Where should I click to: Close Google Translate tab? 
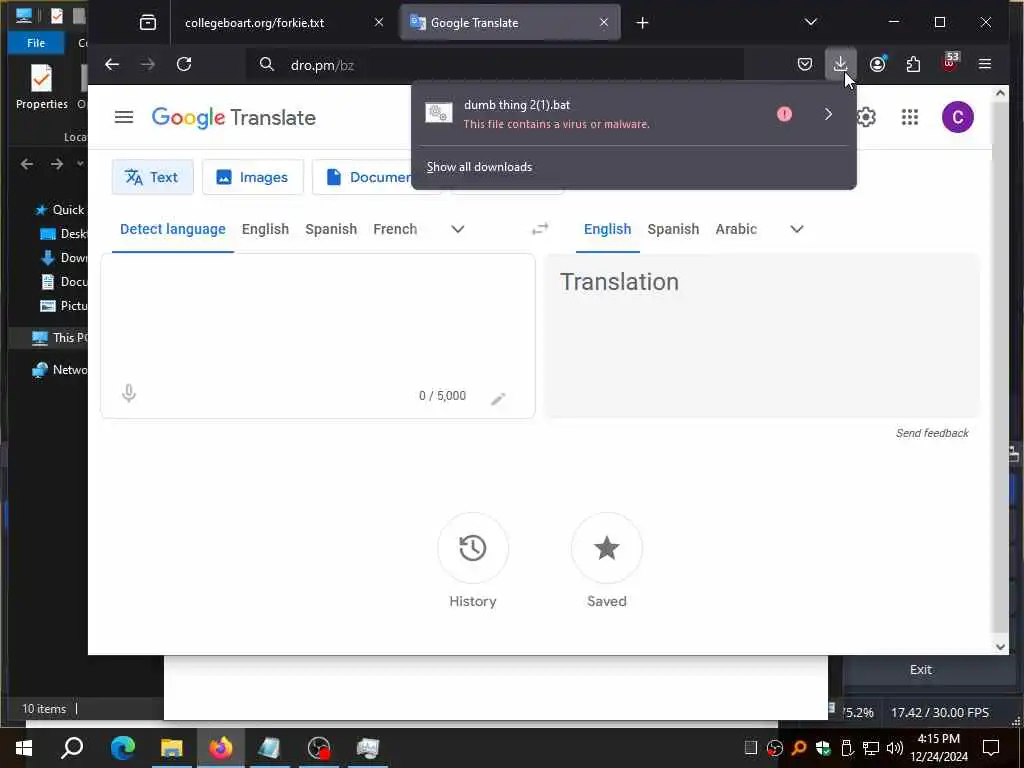[604, 23]
